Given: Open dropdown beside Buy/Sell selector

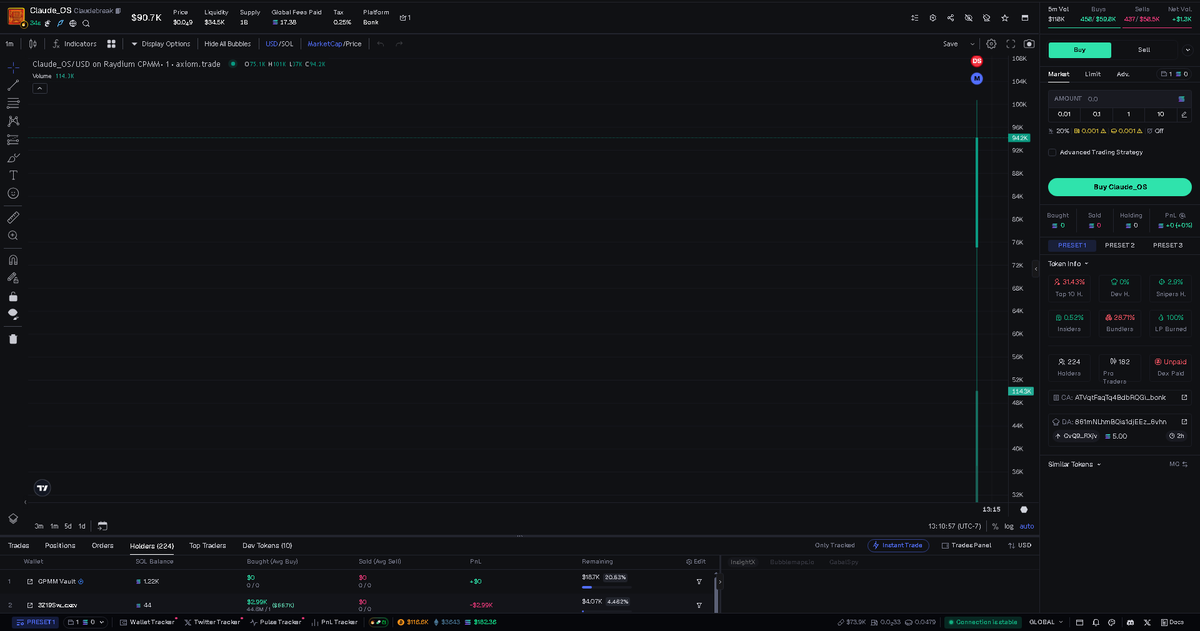Looking at the screenshot, I should (1187, 50).
